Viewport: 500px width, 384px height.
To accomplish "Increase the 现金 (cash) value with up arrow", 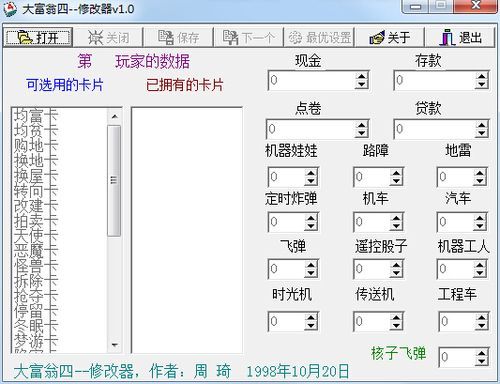I will 362,76.
